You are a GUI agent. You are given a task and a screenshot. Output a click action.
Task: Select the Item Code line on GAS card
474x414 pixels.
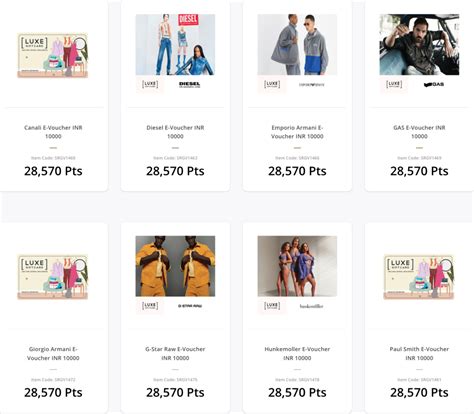[419, 158]
